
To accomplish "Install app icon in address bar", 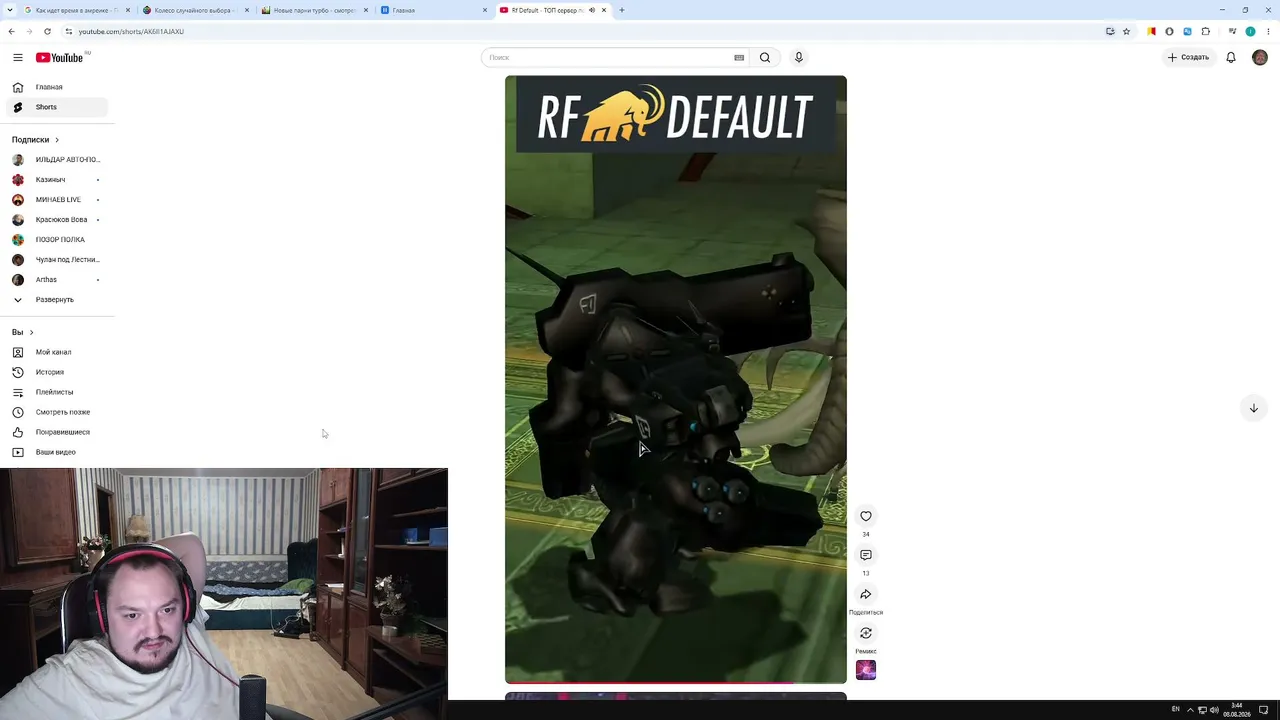I will point(1110,31).
